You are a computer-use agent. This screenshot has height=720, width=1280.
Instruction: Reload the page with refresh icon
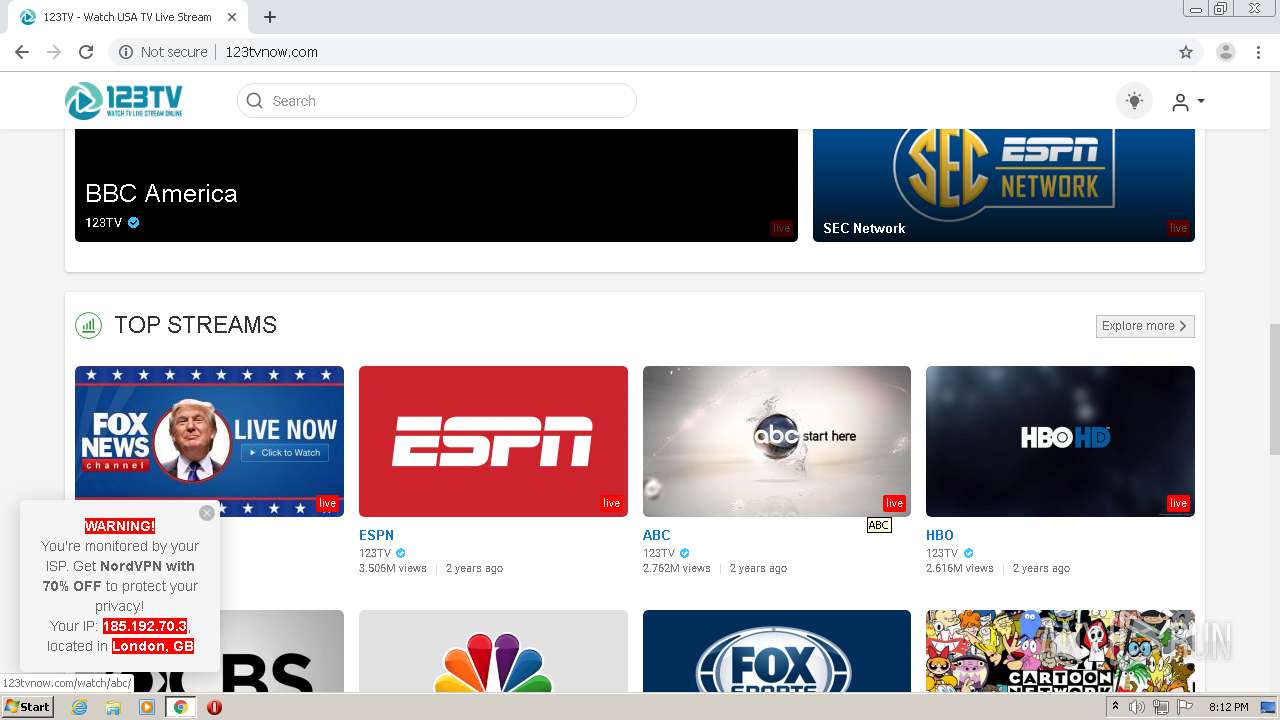click(x=86, y=52)
